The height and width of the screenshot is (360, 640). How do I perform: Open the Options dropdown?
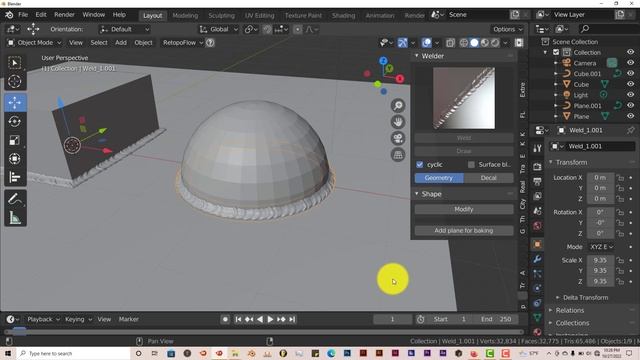pyautogui.click(x=507, y=29)
